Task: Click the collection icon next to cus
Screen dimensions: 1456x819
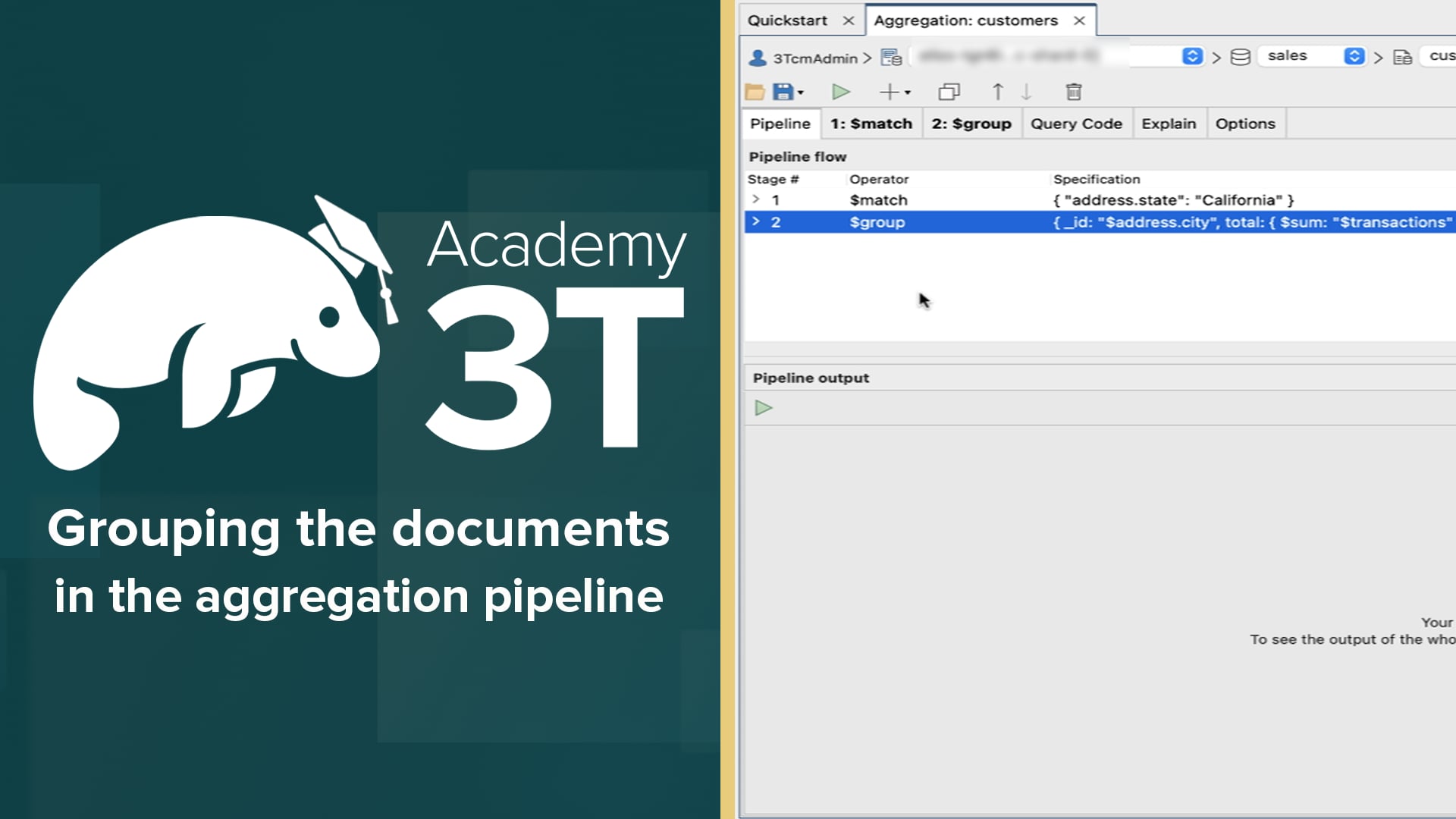Action: [x=1402, y=57]
